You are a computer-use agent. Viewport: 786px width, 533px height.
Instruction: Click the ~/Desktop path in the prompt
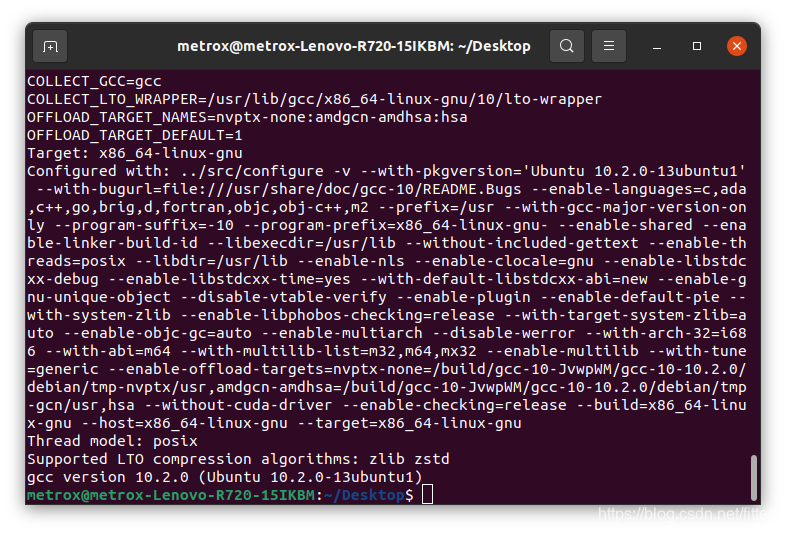(x=364, y=495)
